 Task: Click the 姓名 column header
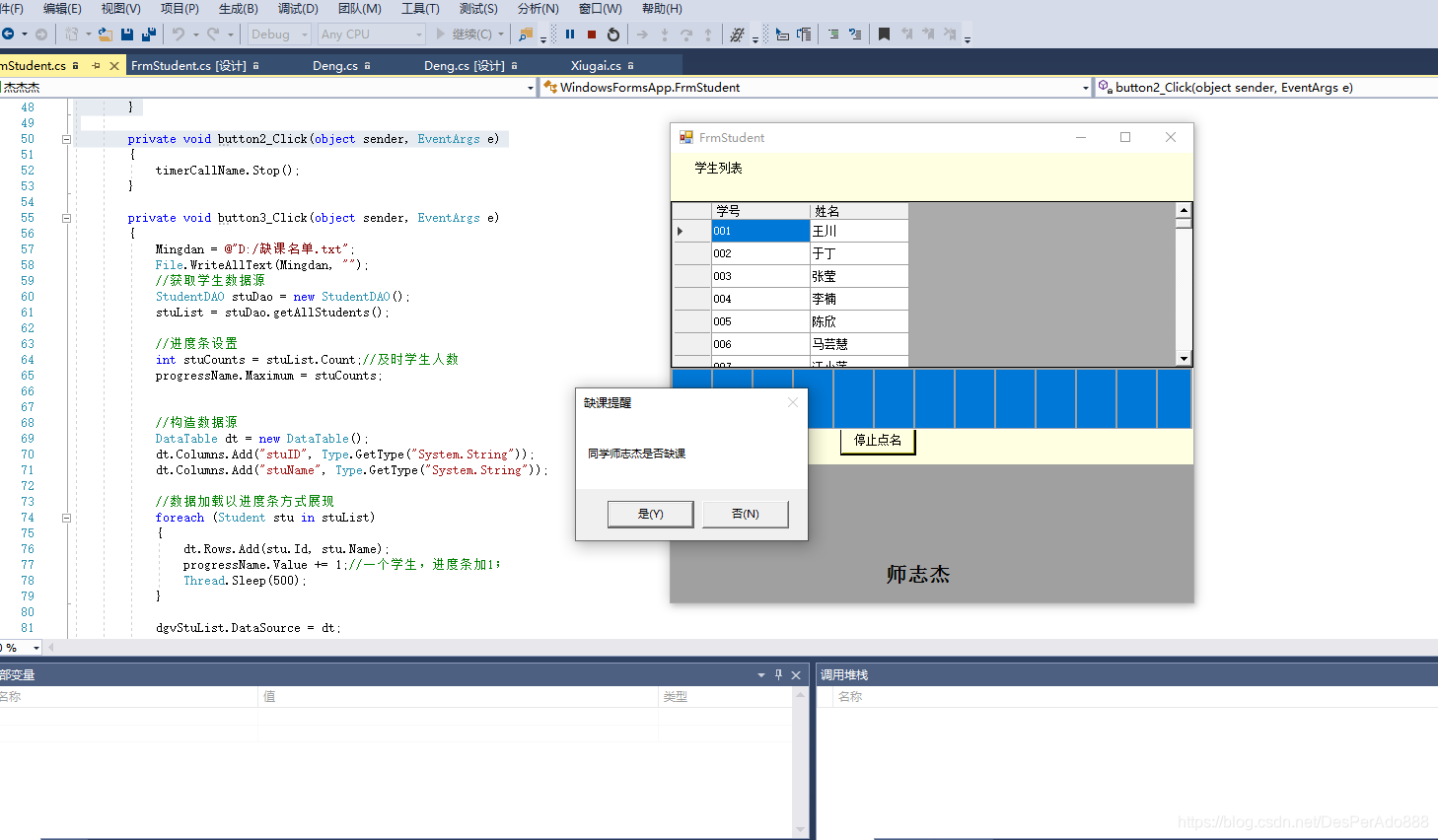click(859, 211)
